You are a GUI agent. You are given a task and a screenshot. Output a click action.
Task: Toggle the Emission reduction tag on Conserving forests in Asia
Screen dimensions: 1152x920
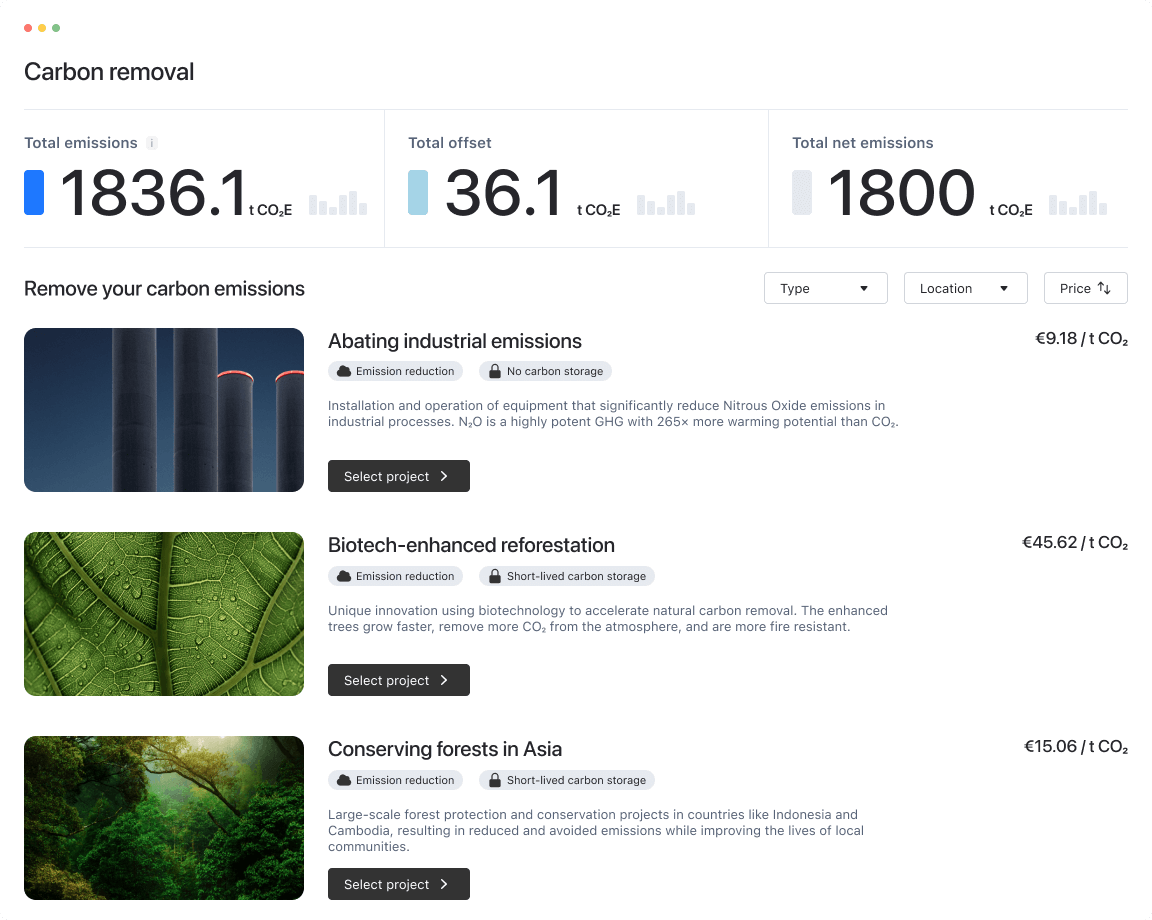(395, 780)
